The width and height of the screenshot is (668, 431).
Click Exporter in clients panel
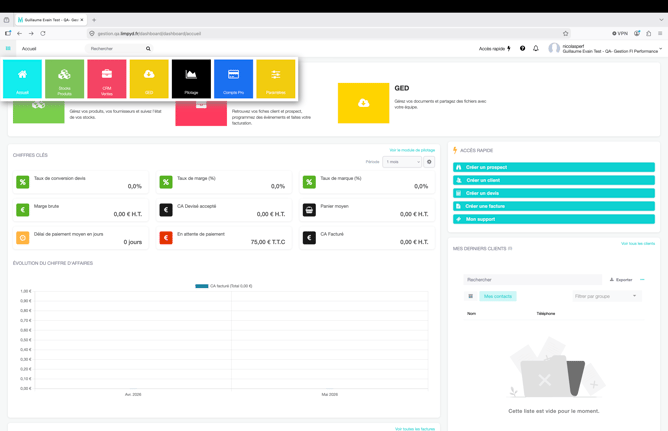621,280
